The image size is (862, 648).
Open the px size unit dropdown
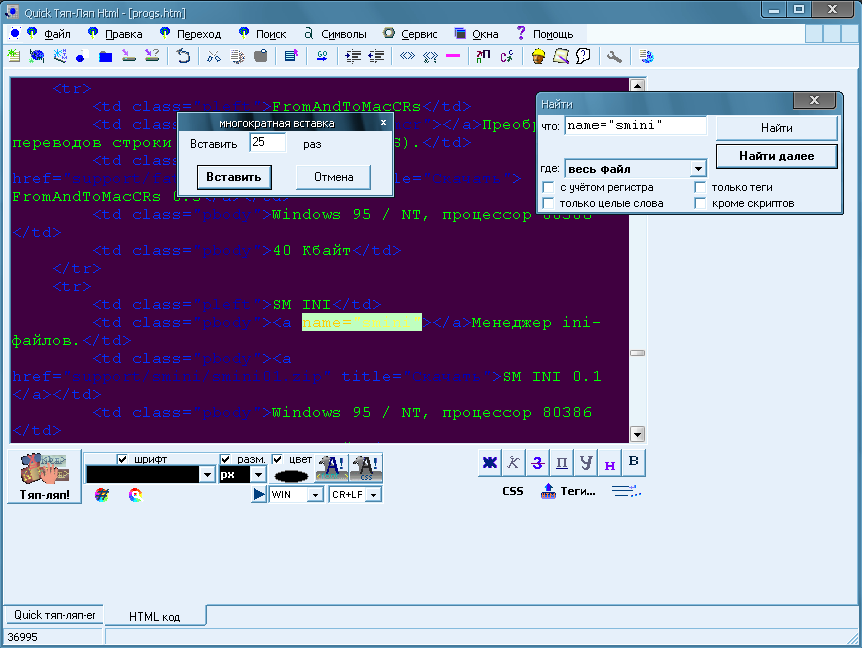(258, 474)
